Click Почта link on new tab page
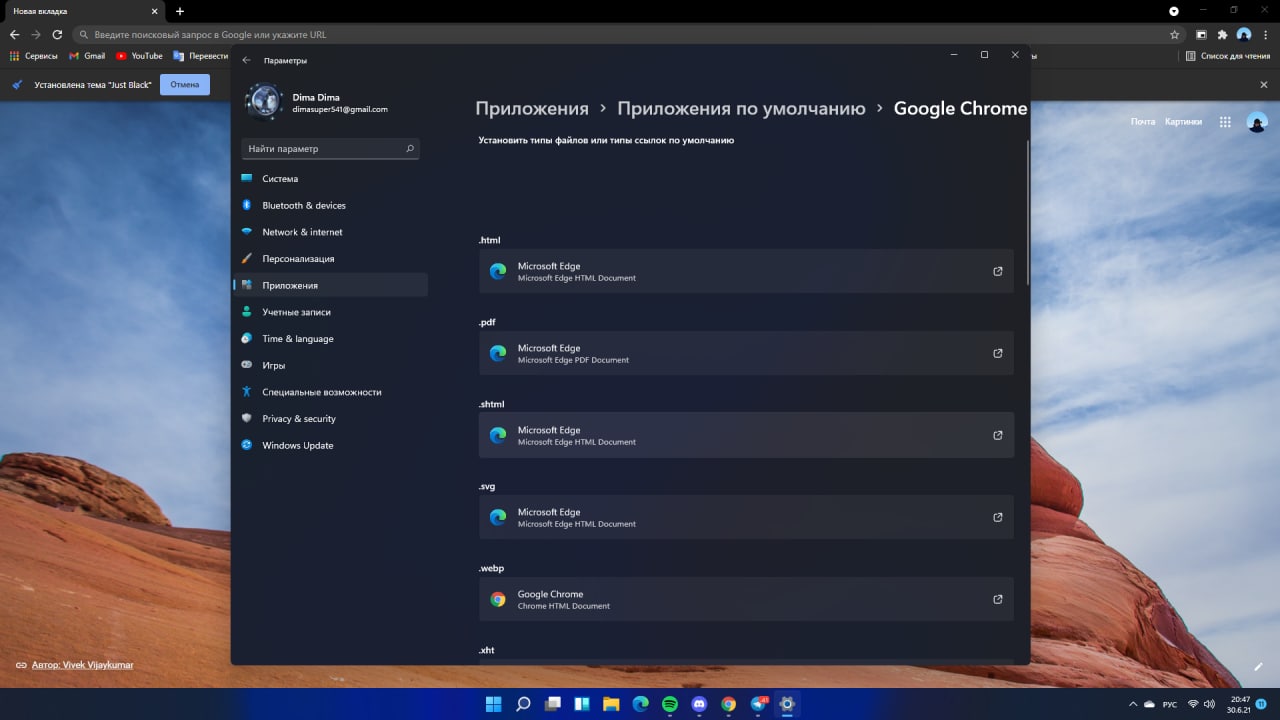1280x720 pixels. 1143,122
